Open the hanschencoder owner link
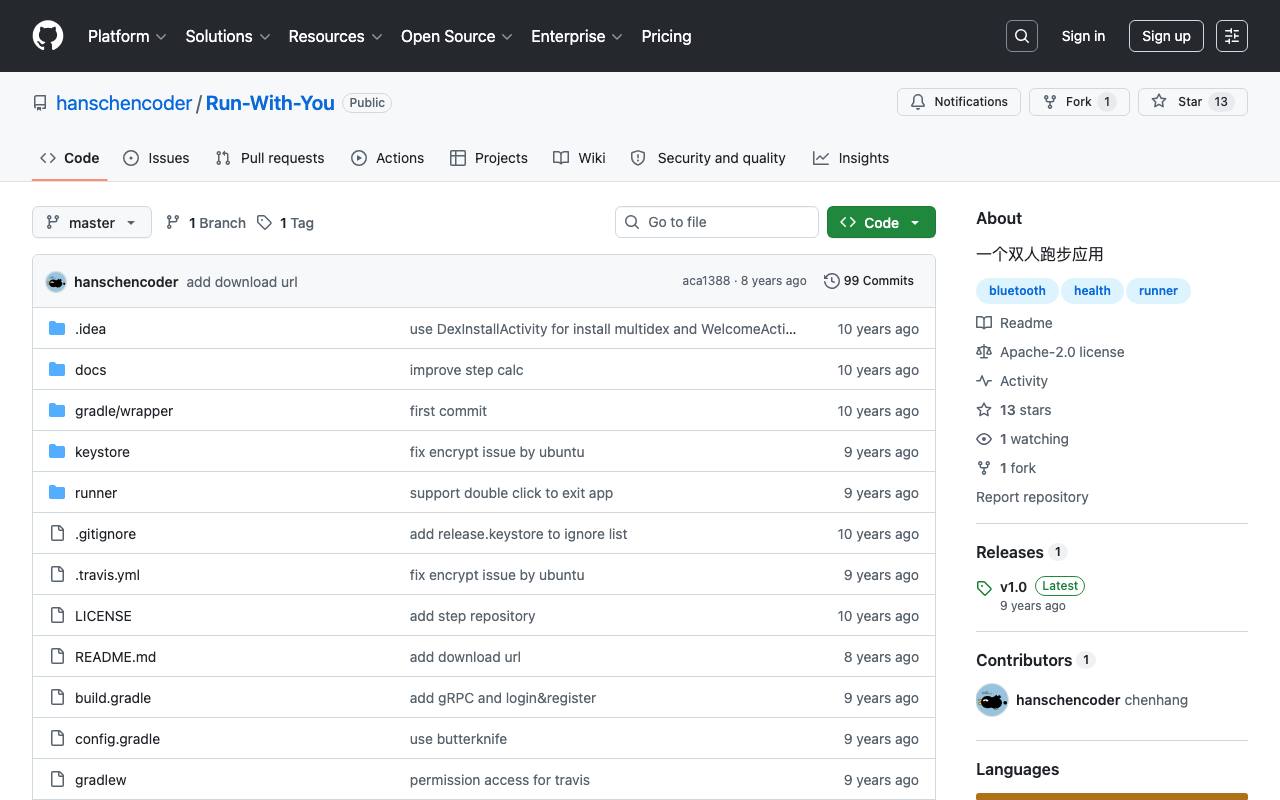 (124, 103)
